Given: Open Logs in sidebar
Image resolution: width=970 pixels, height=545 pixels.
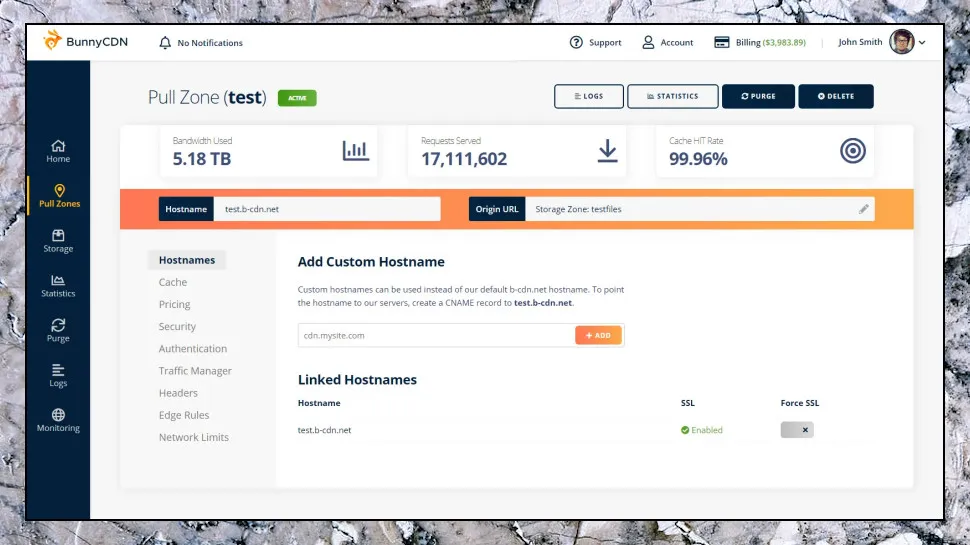Looking at the screenshot, I should click(58, 375).
